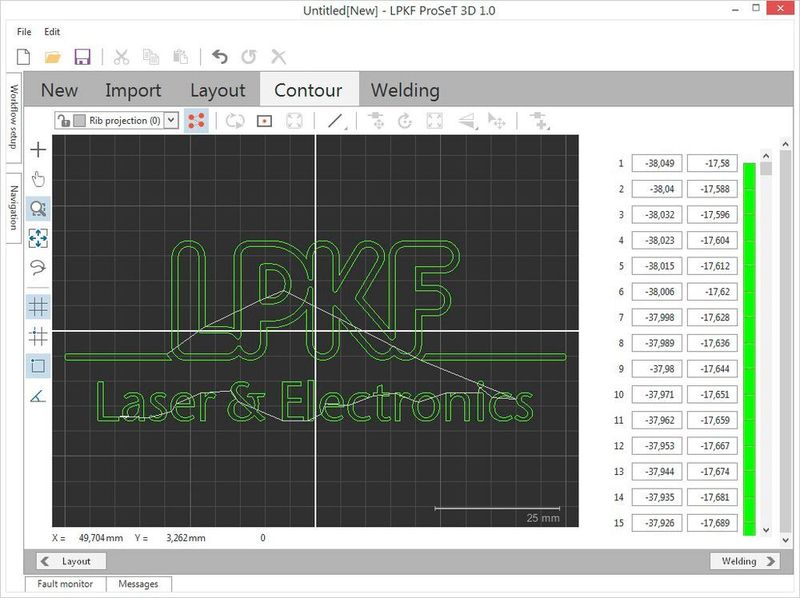Select the angle measurement tool
The height and width of the screenshot is (598, 800).
click(x=38, y=396)
